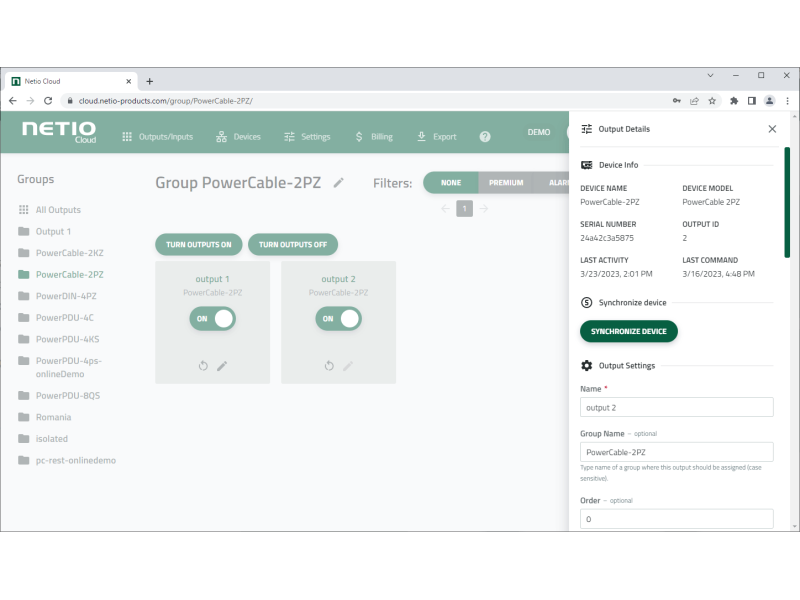Click the serial number 24a42c3a5875
The image size is (800, 600).
click(x=607, y=238)
